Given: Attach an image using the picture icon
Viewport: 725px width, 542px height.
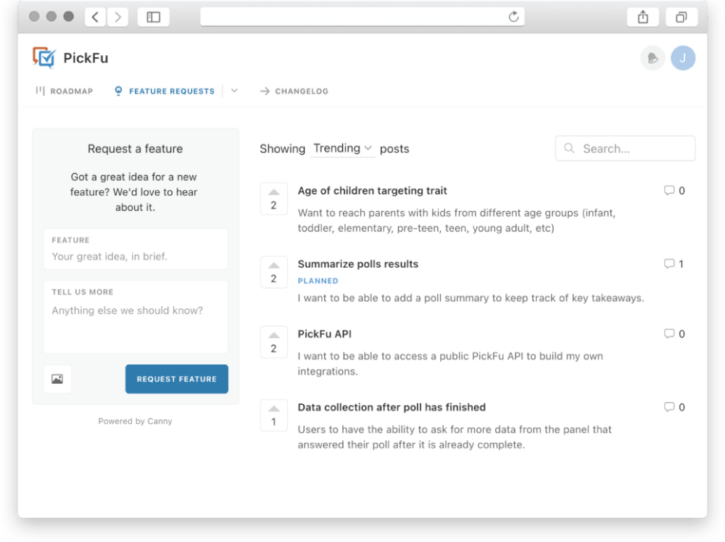Looking at the screenshot, I should [x=57, y=379].
